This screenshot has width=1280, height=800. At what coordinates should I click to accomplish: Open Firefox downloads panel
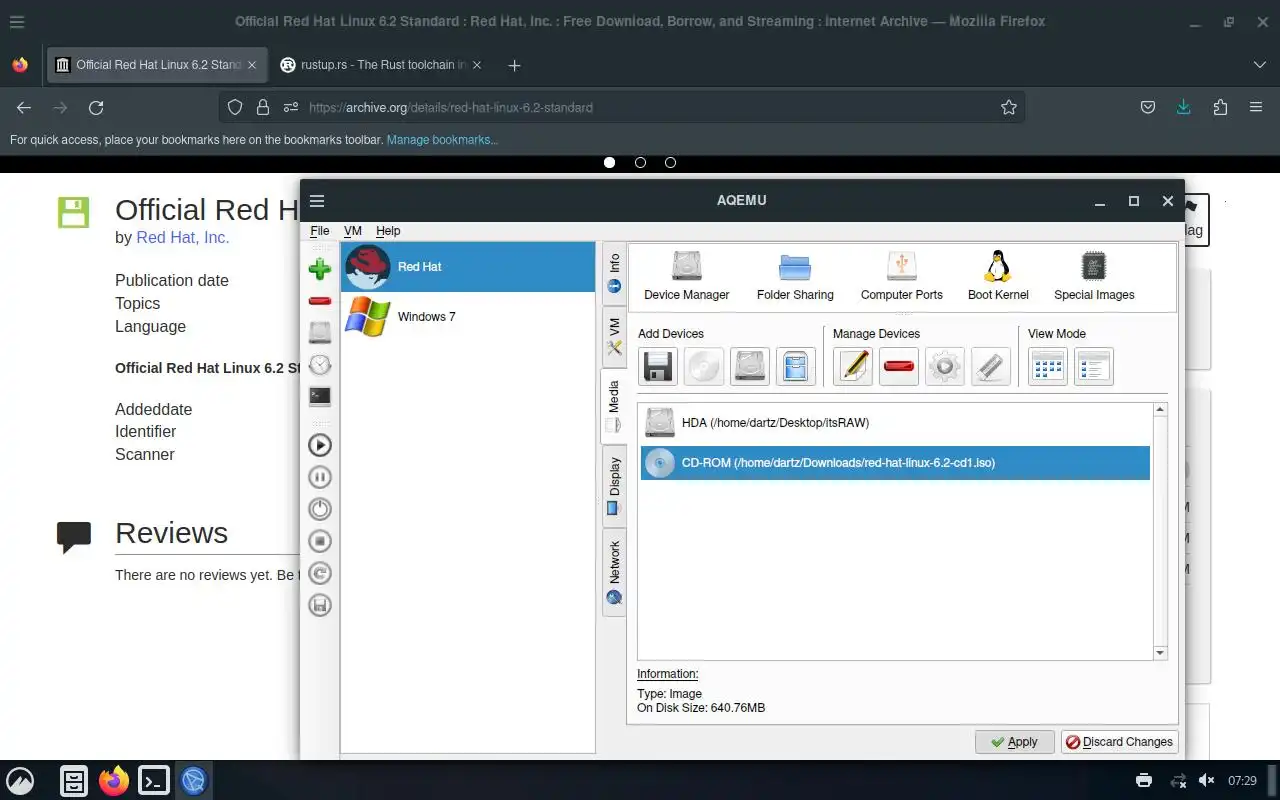click(1184, 107)
